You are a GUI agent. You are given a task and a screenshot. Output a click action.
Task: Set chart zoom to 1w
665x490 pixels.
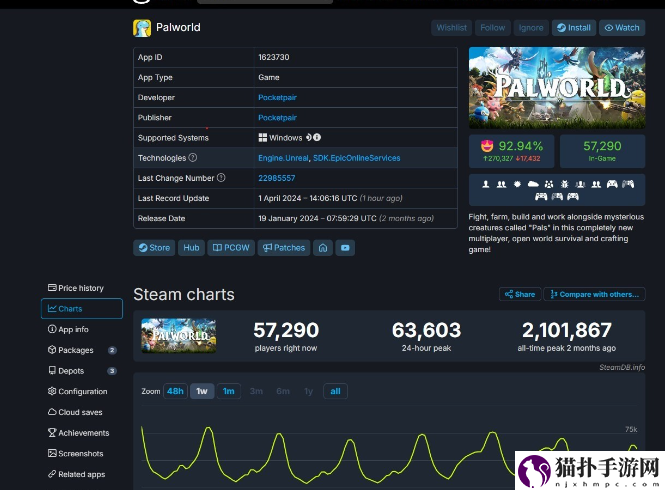(202, 391)
